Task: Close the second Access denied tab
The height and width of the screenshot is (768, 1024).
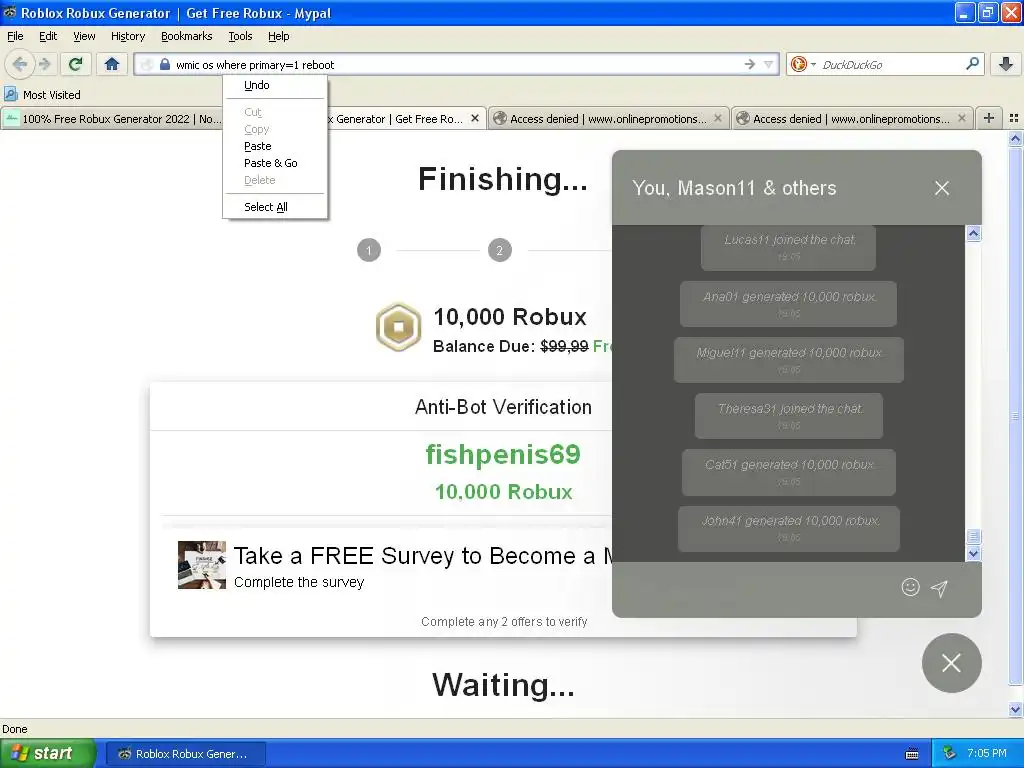Action: point(961,118)
